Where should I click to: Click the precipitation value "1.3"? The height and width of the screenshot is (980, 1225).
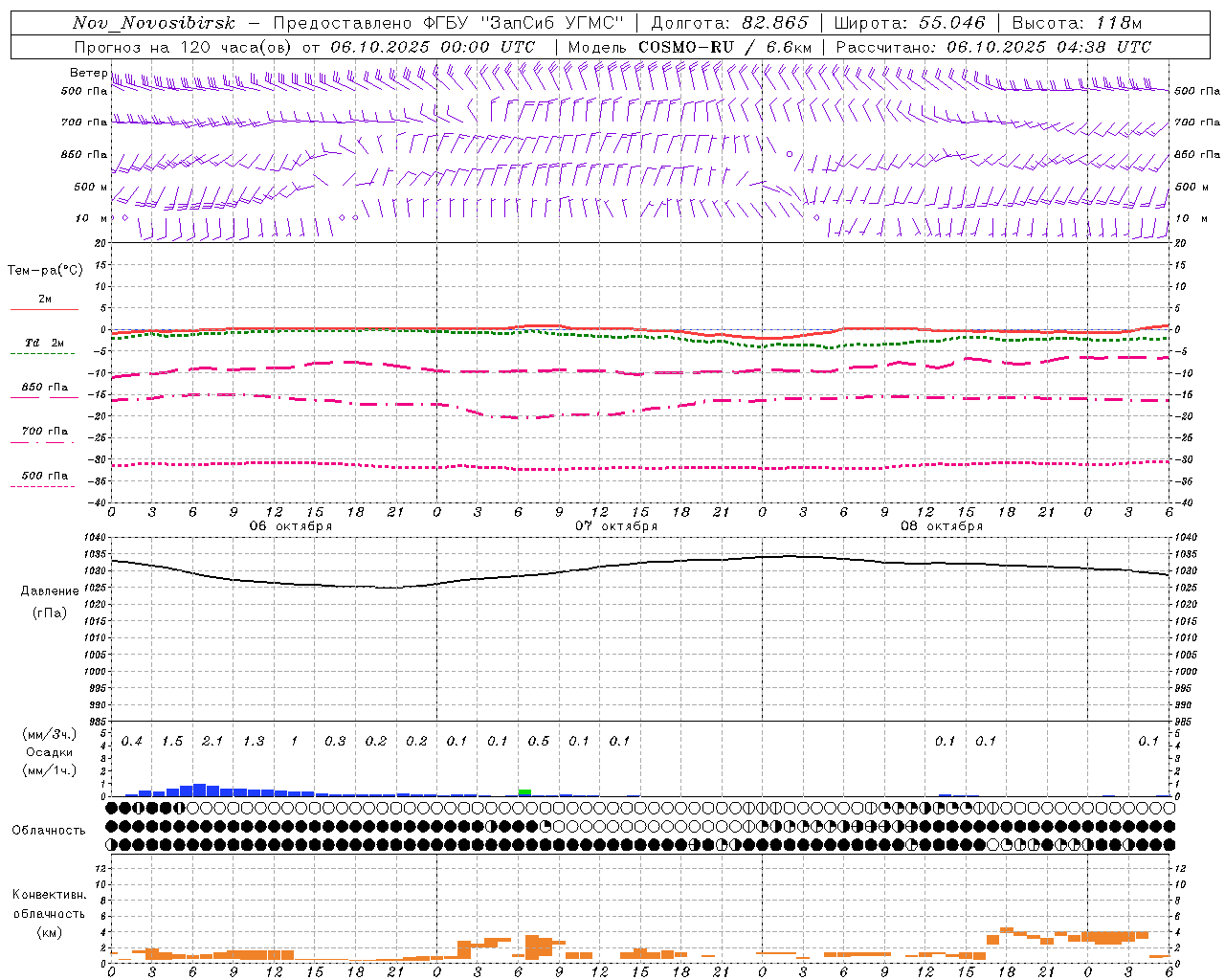(254, 741)
